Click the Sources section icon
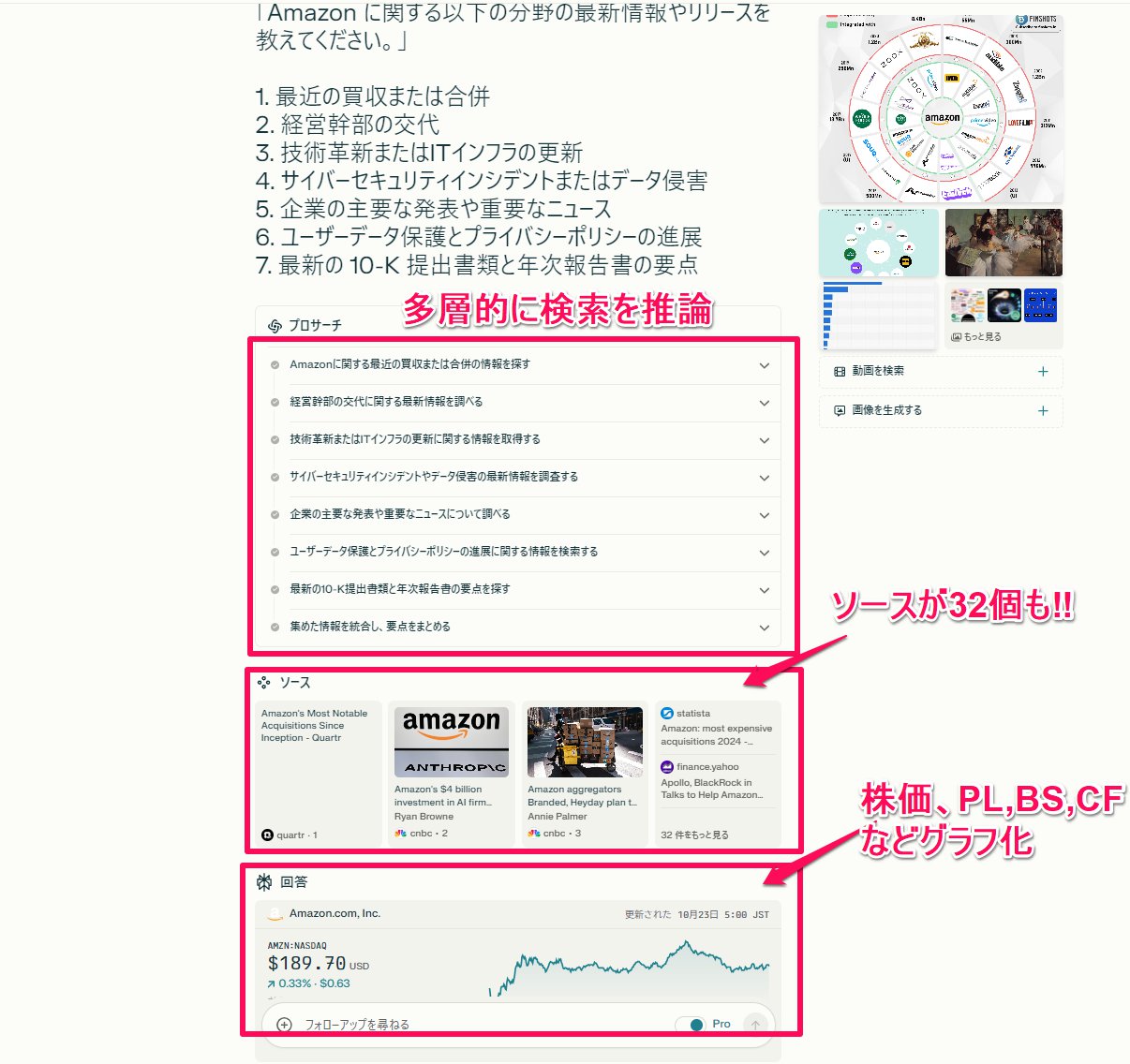Screen dimensions: 1130x1064 264,683
